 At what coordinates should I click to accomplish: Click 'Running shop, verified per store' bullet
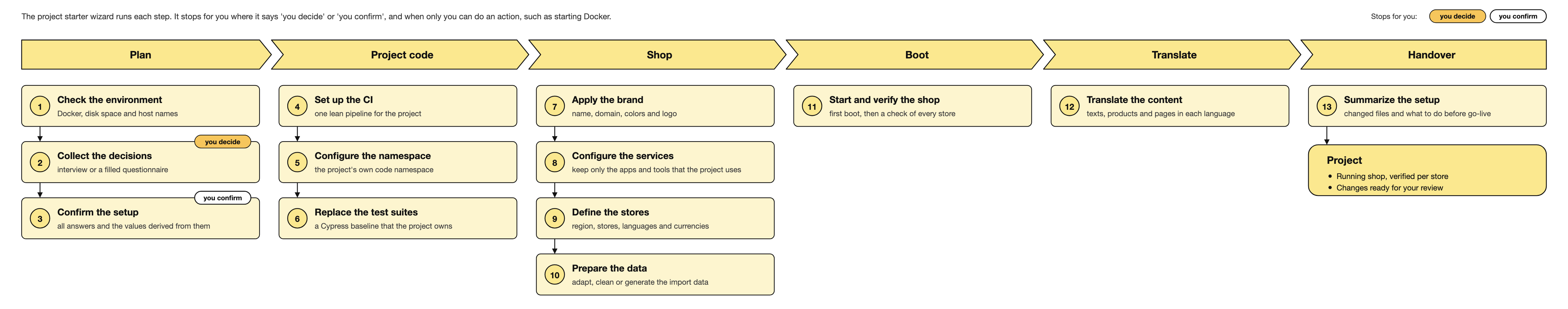coord(1392,176)
